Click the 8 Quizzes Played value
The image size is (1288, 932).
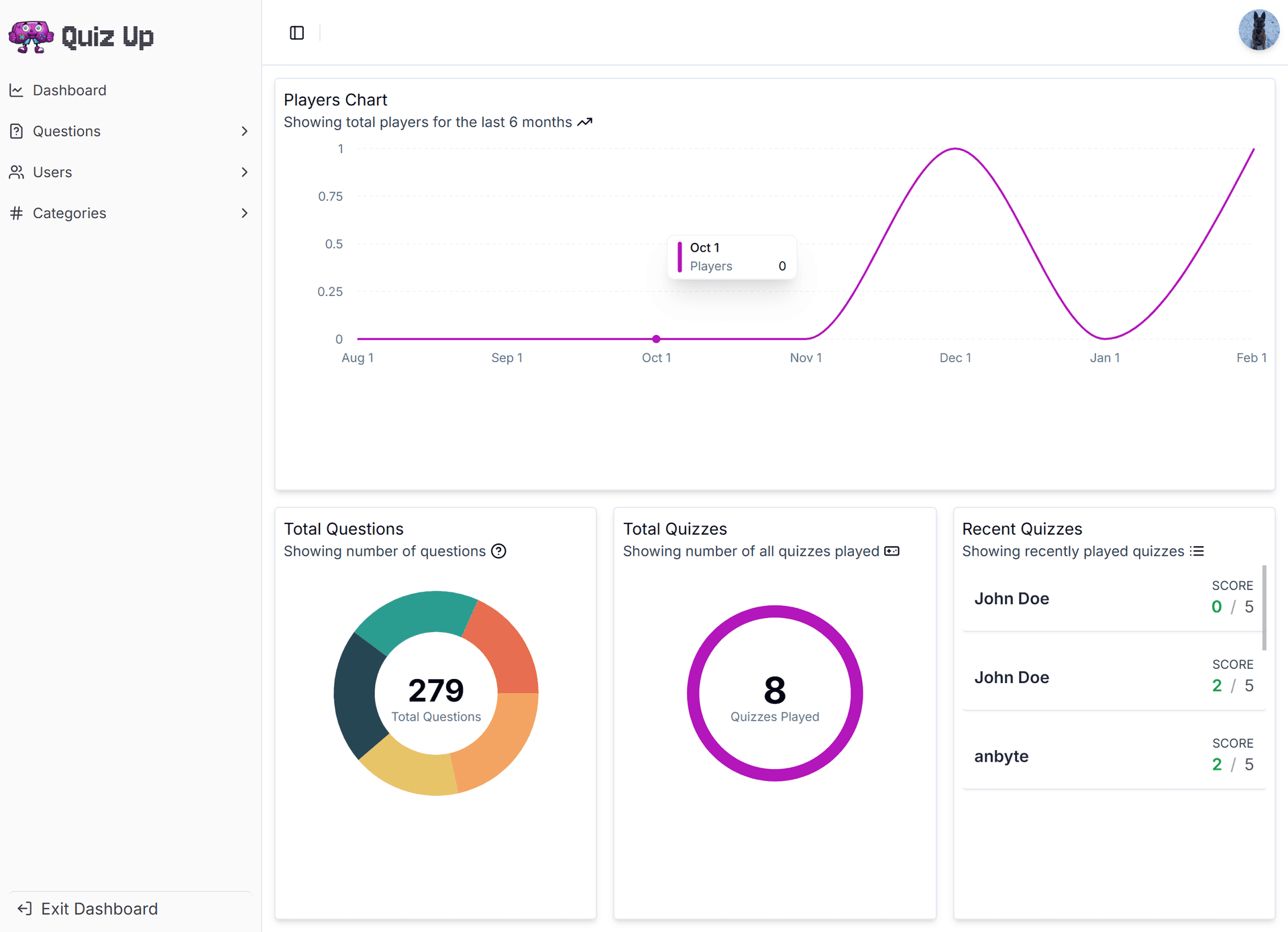pos(775,690)
